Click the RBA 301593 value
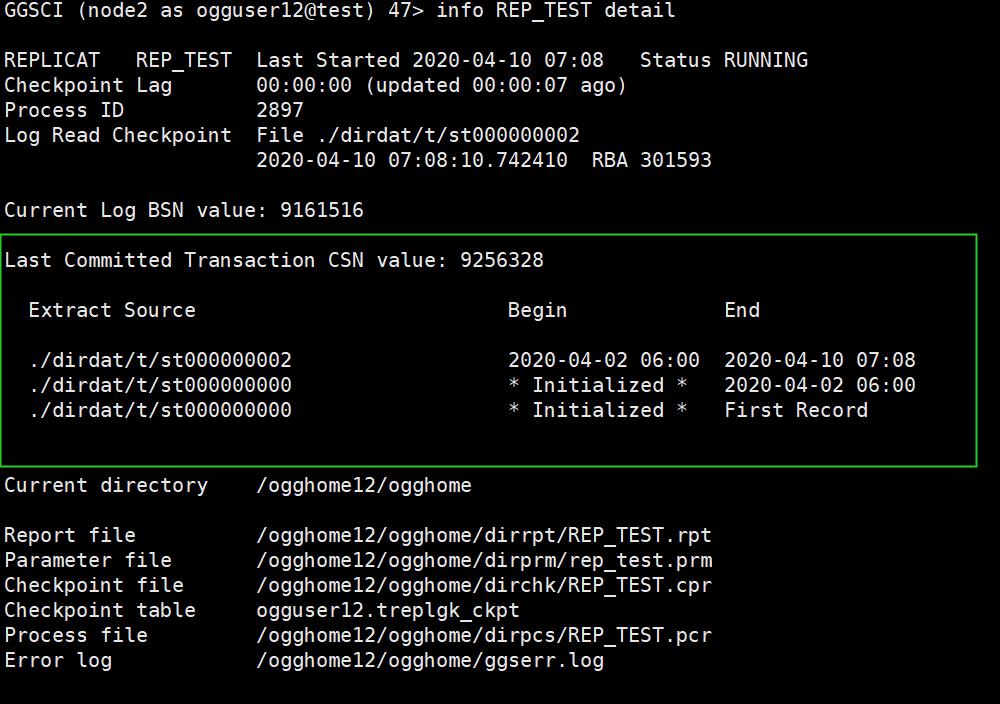 651,160
